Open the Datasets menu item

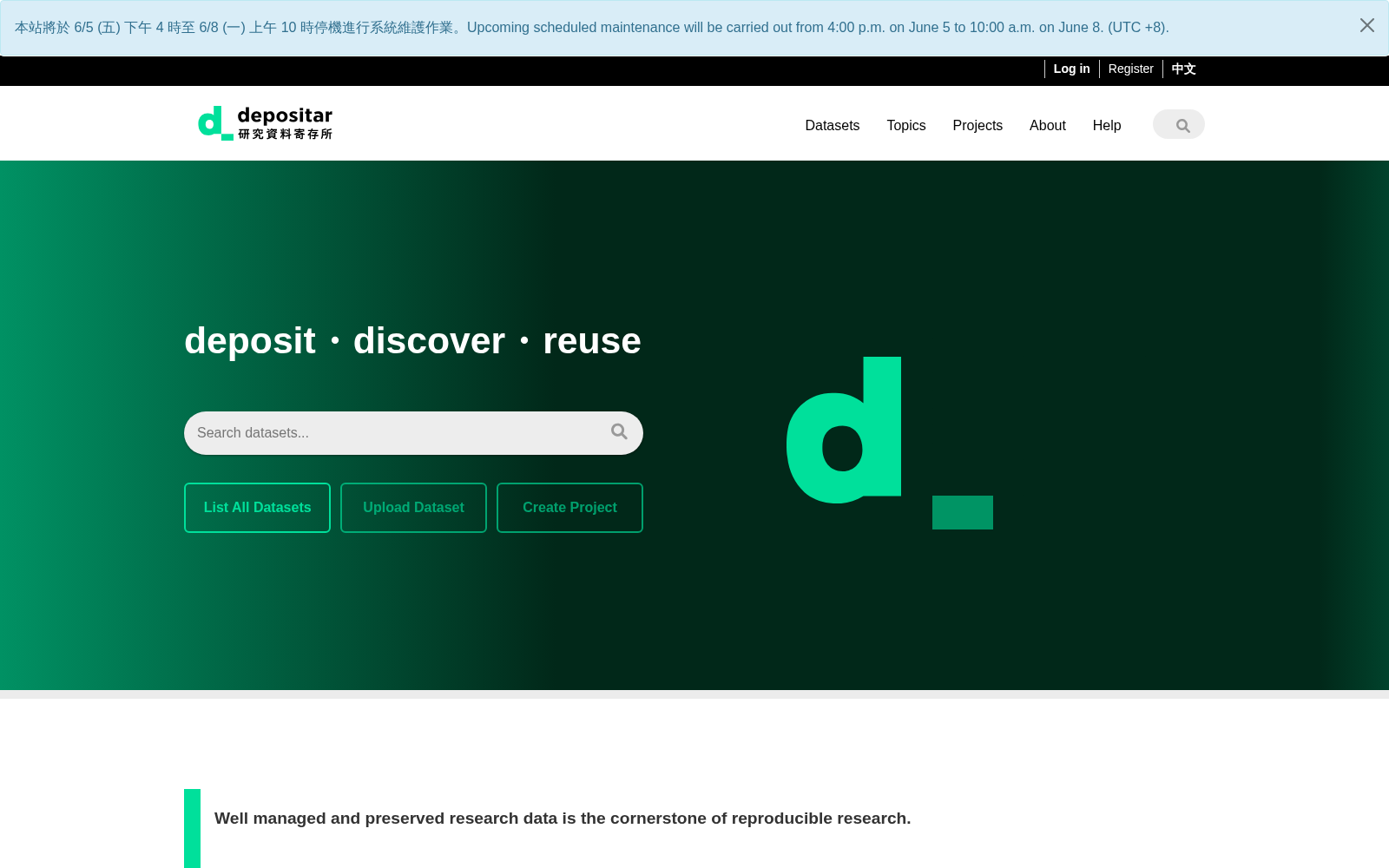click(833, 125)
